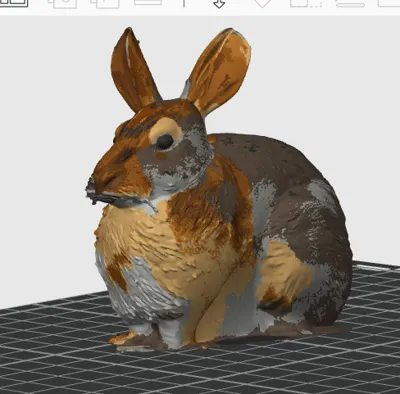Click the horizontal bar toolbar icon
Viewport: 400px width, 394px height.
350,3
